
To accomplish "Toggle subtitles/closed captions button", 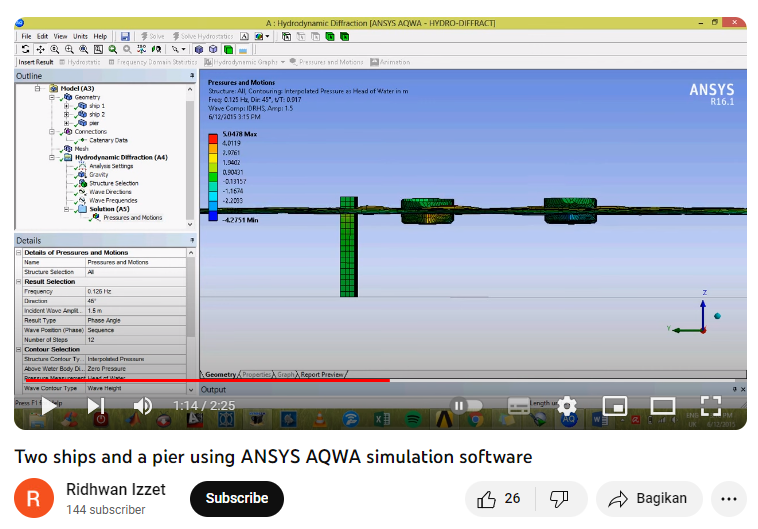I will (519, 406).
